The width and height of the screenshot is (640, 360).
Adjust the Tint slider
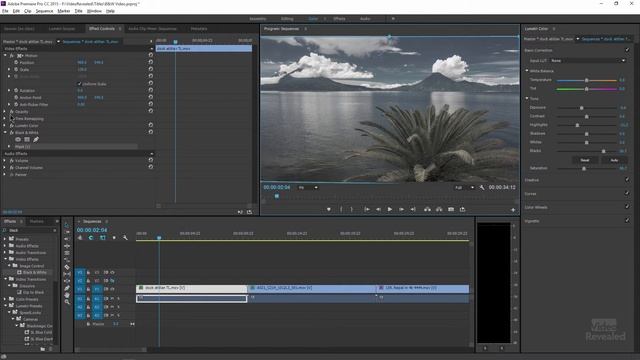click(587, 89)
